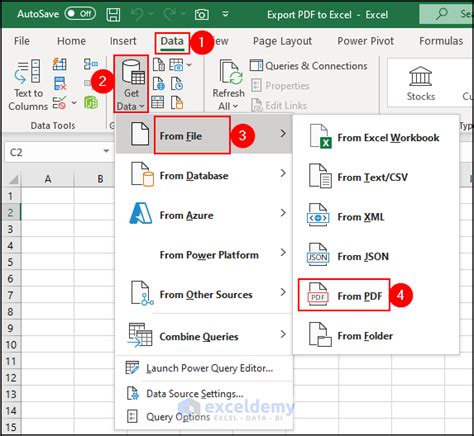
Task: Toggle the AutoSave switch
Action: coord(80,14)
